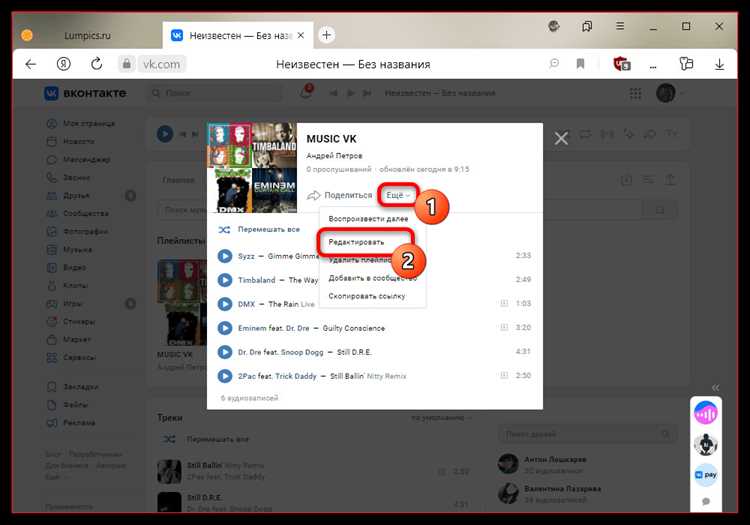Reload the page with the refresh icon
Viewport: 750px width, 525px height.
click(x=97, y=64)
